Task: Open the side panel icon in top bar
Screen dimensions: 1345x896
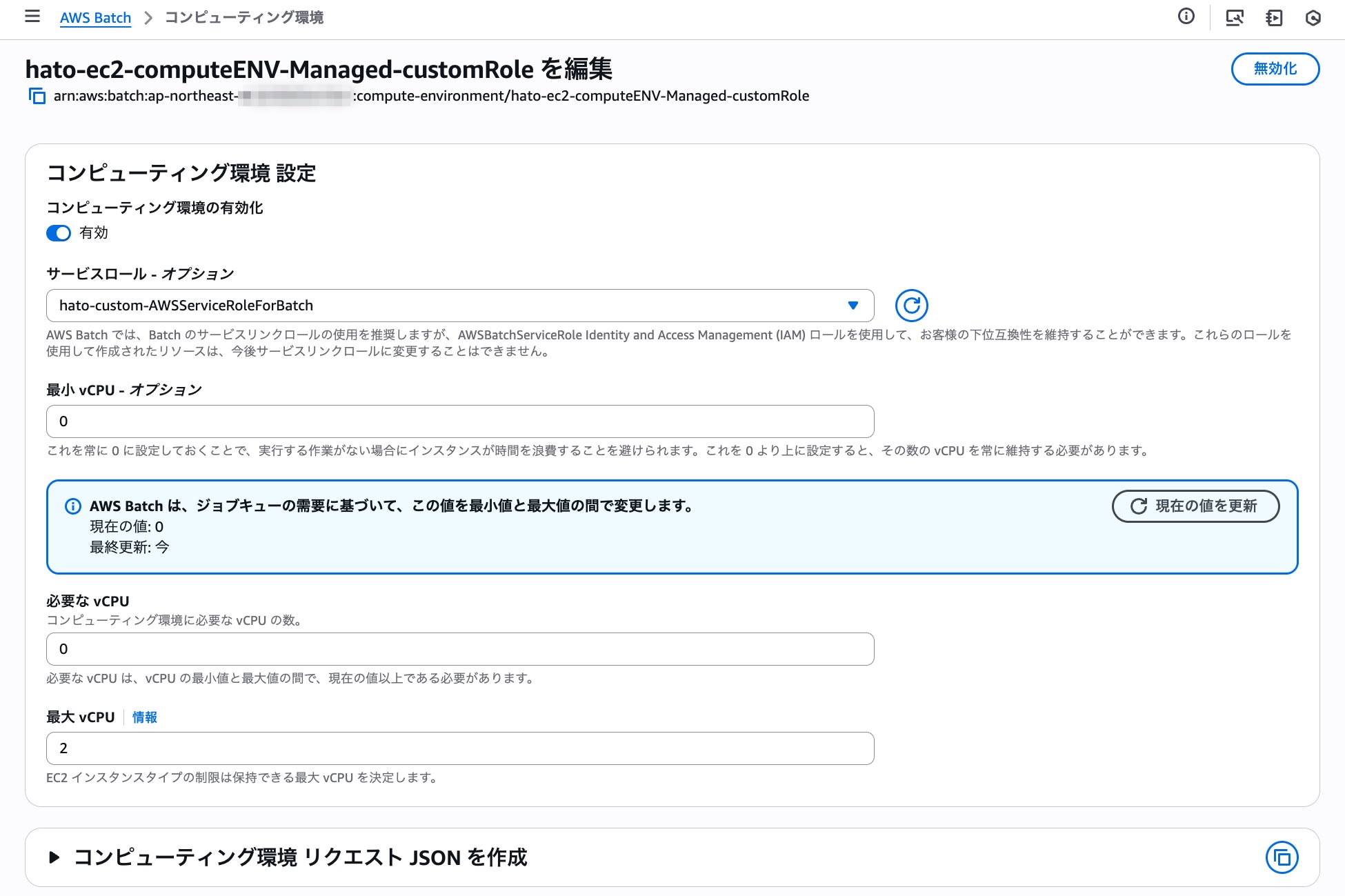Action: click(1274, 18)
